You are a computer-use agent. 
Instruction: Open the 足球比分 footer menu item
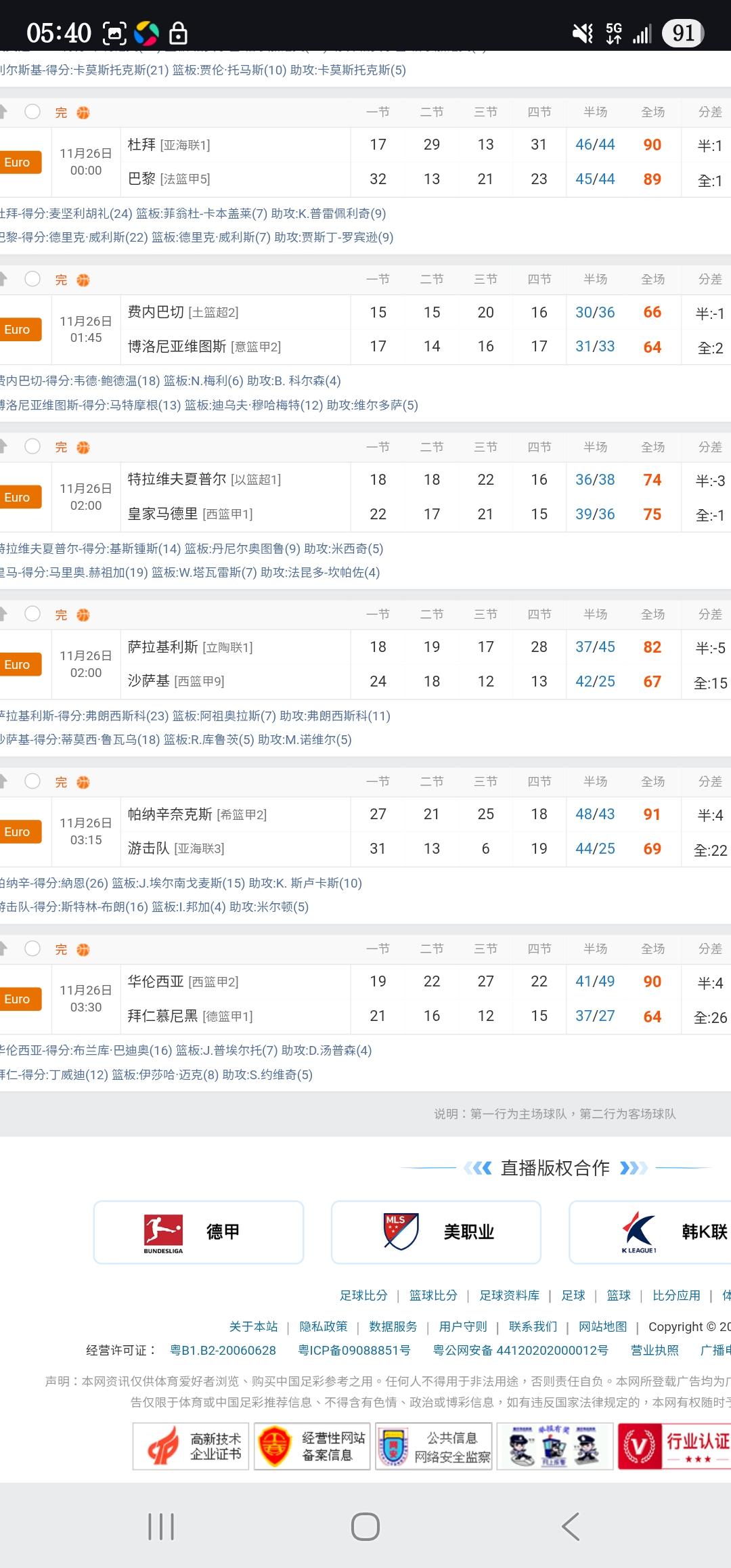tap(363, 1295)
